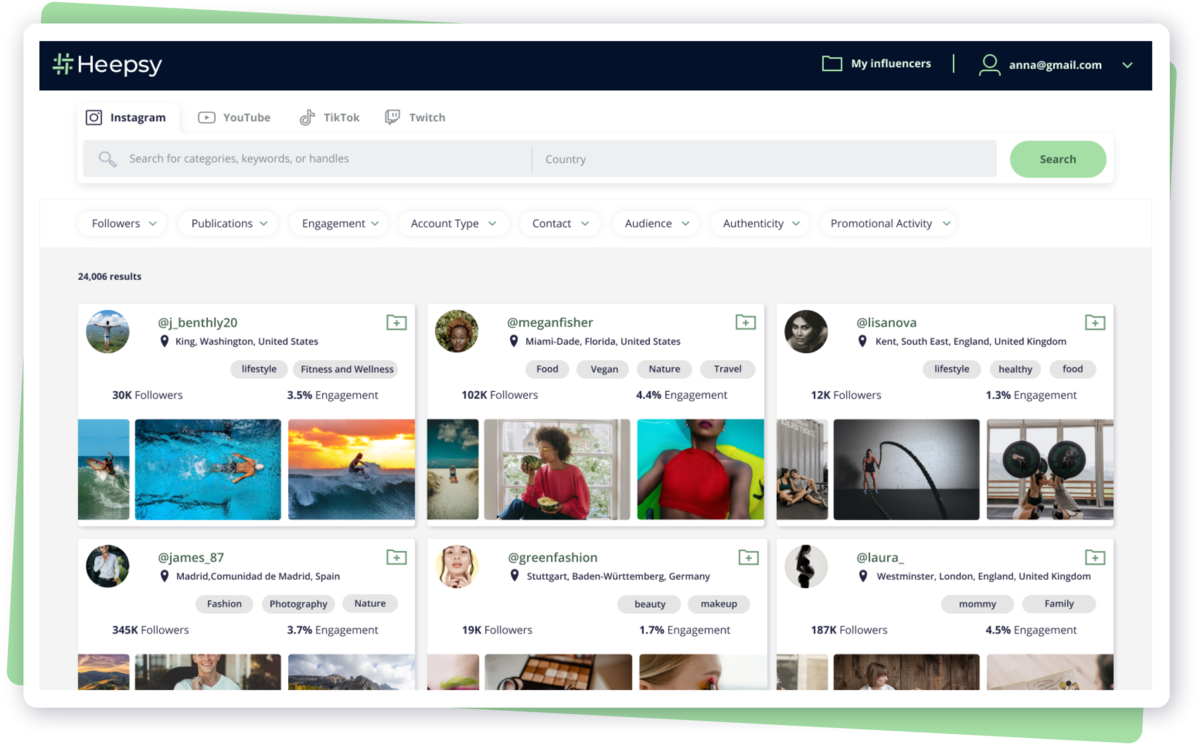Click the 4.5% Engagement text

(x=1031, y=630)
